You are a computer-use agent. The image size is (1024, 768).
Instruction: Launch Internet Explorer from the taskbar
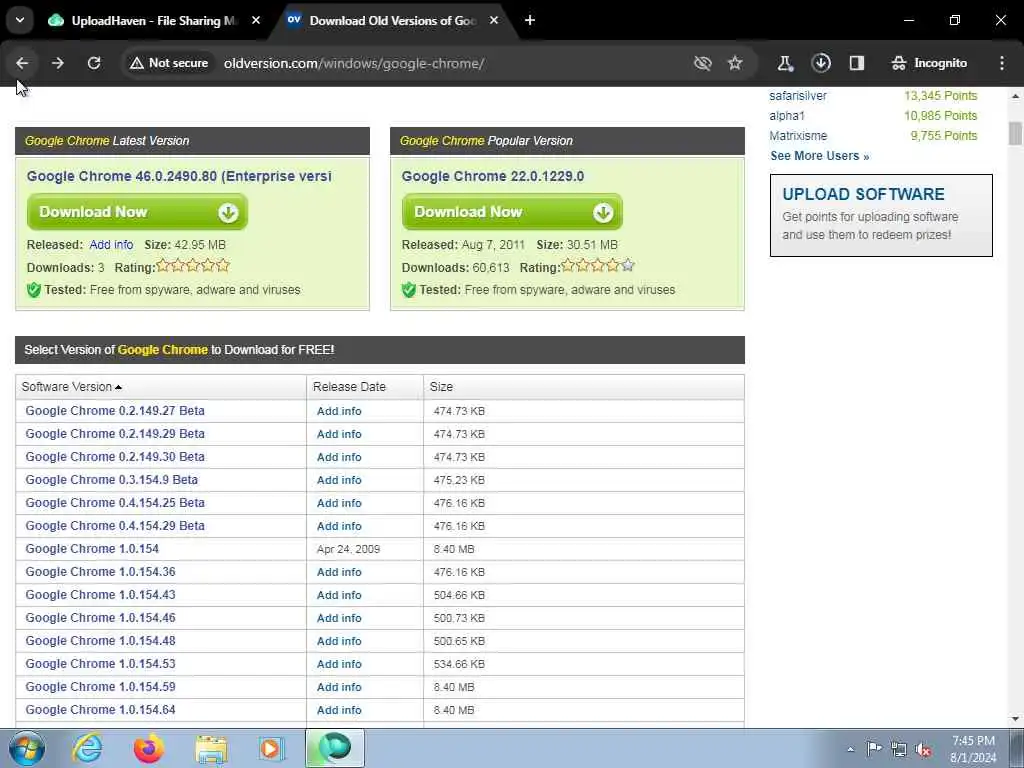pyautogui.click(x=87, y=748)
